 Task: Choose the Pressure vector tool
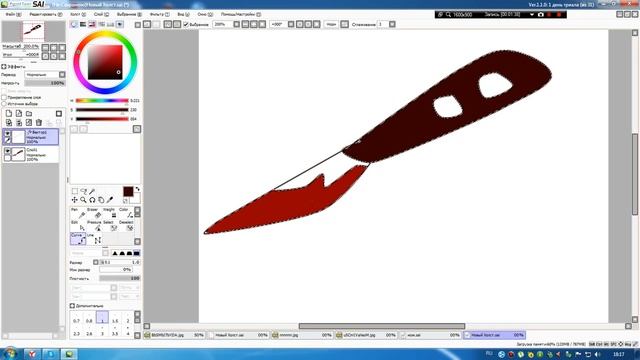(x=94, y=226)
